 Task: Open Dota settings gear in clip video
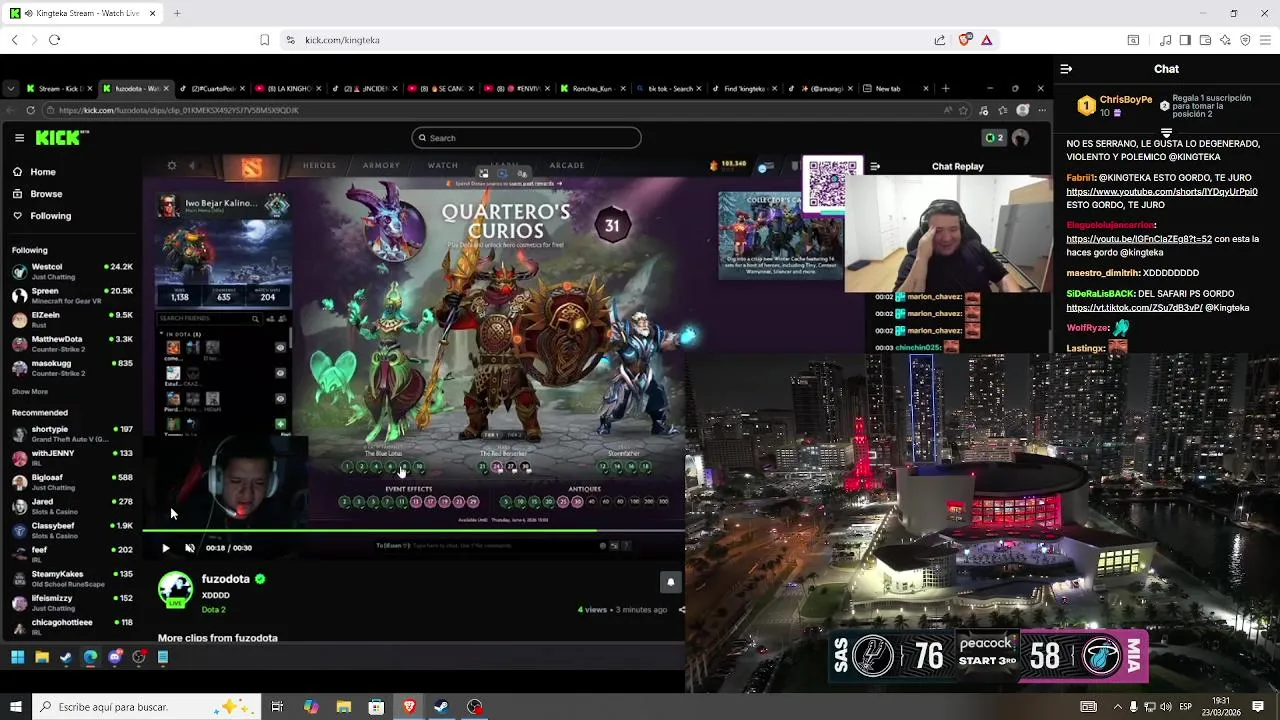[171, 166]
